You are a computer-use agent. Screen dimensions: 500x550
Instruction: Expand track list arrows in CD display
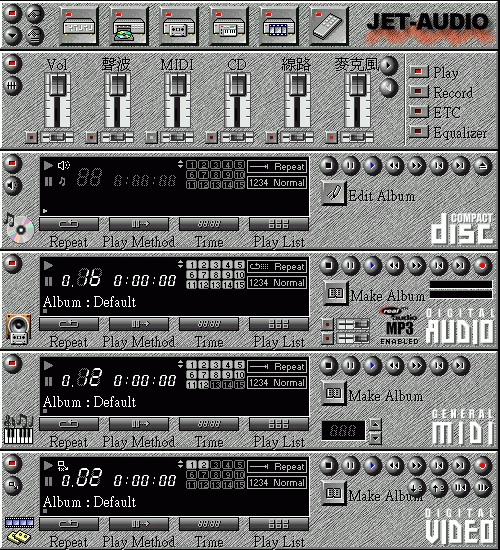tap(180, 164)
